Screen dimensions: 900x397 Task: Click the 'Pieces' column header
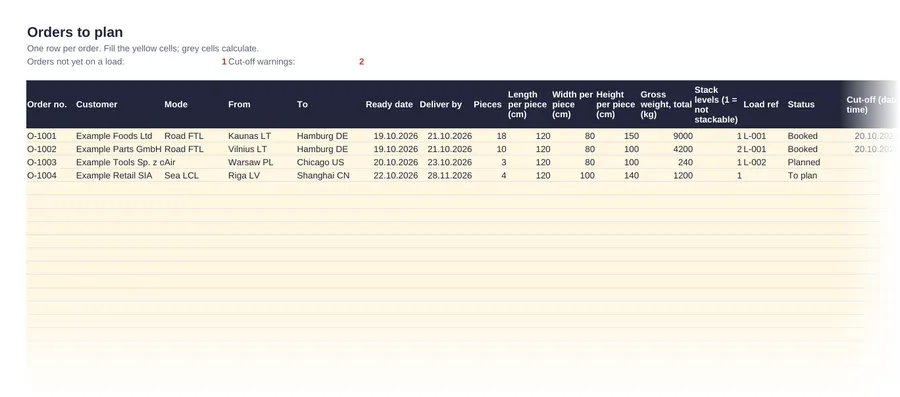click(x=487, y=104)
